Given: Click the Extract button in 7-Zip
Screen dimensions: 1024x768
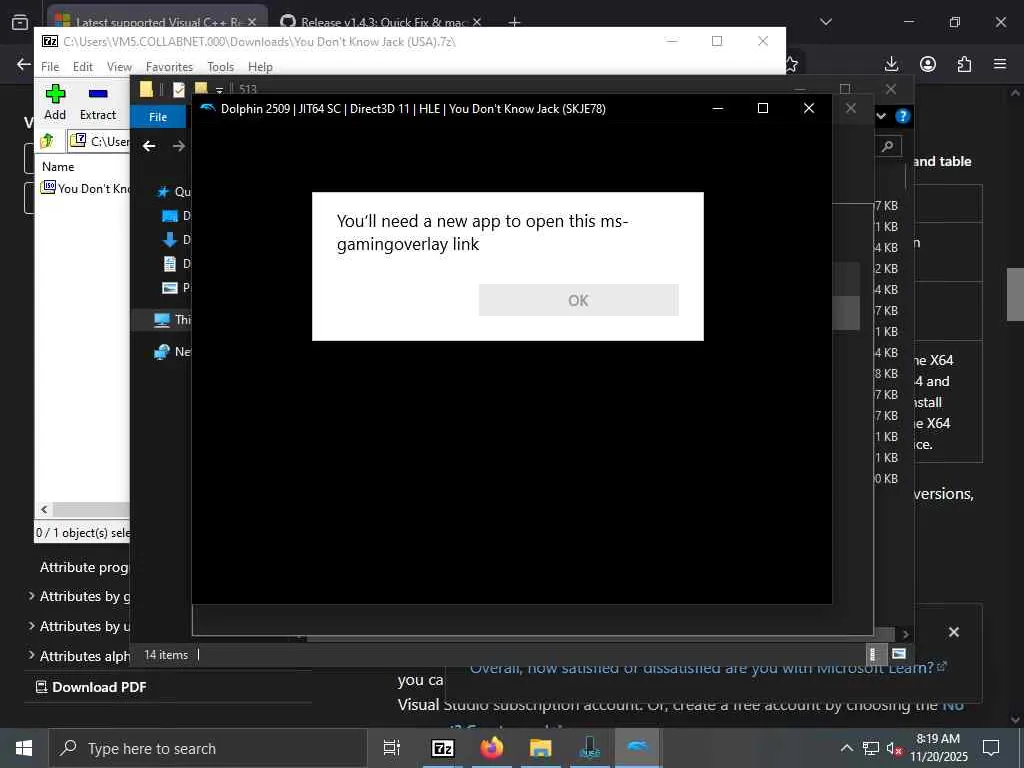Looking at the screenshot, I should (98, 102).
